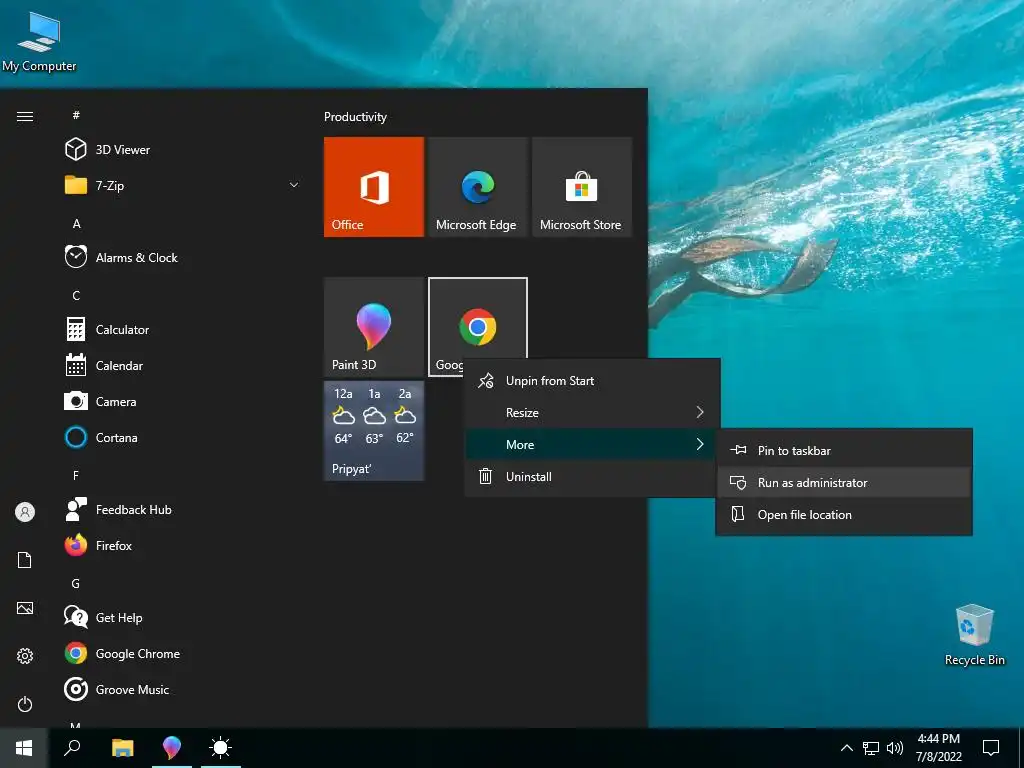Open the Resize submenu
The image size is (1024, 768).
[x=592, y=413]
